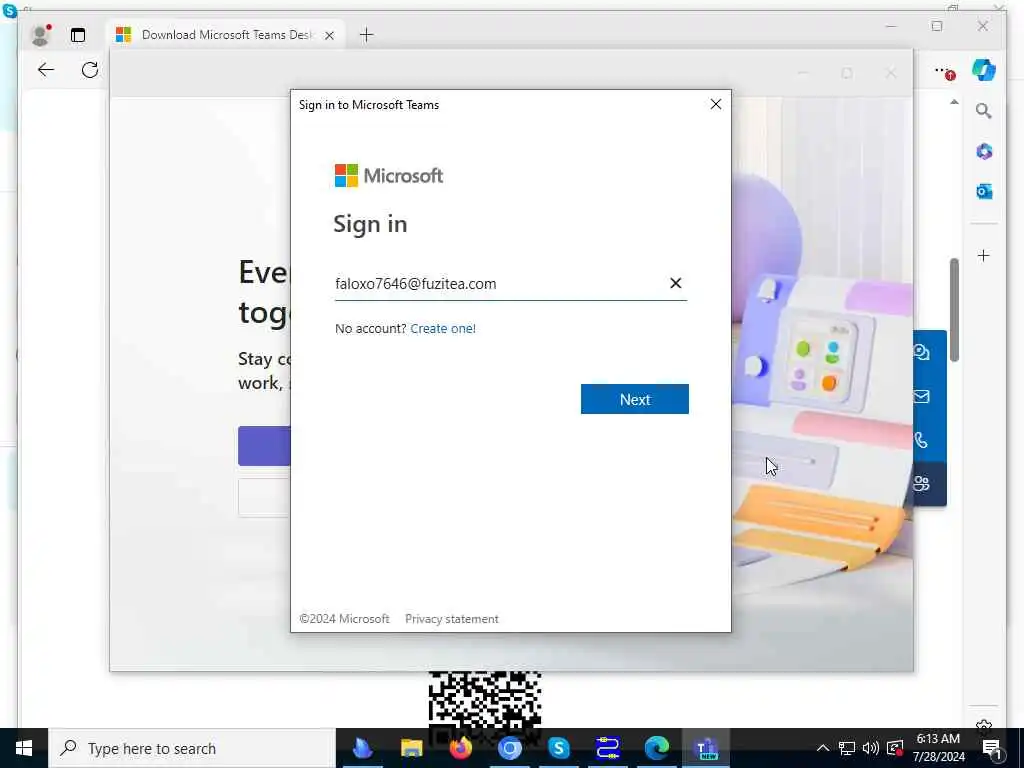Open the Microsoft 365 sidebar icon
1024x768 pixels.
point(984,152)
